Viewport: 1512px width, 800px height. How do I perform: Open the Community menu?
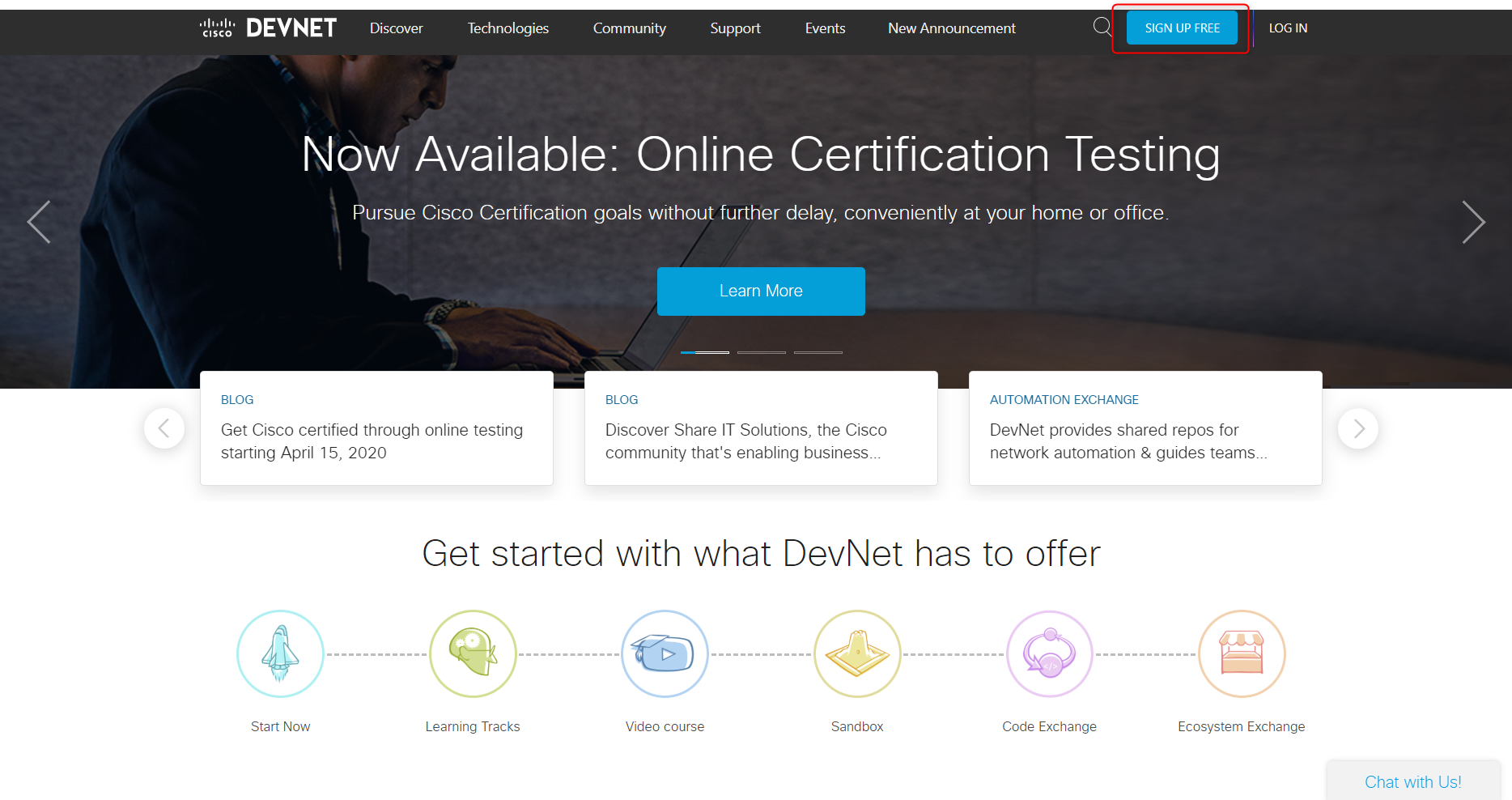(630, 28)
